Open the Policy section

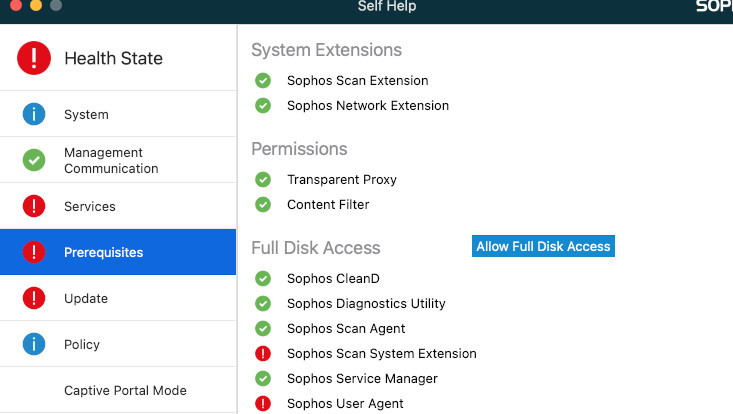[x=118, y=344]
